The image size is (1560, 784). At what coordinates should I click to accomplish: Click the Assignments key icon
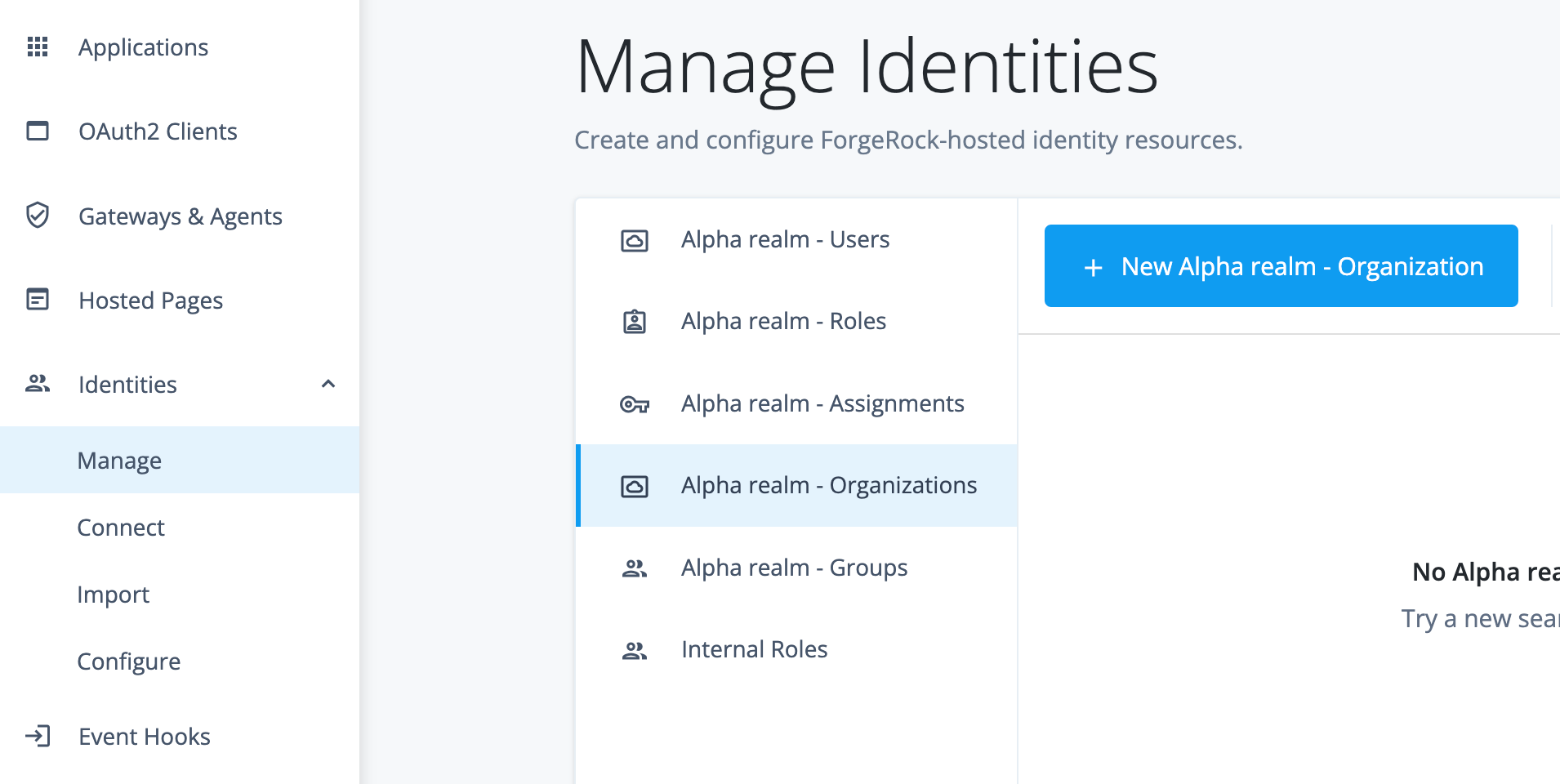(x=635, y=403)
